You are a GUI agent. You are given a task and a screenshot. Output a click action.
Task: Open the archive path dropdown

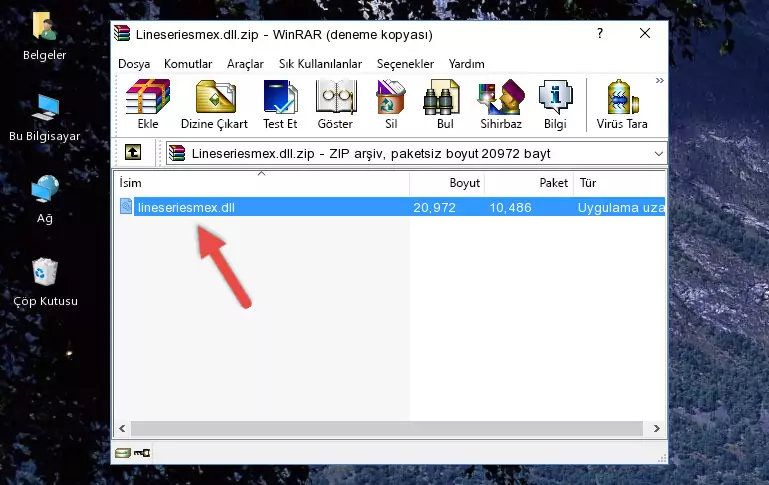point(658,153)
